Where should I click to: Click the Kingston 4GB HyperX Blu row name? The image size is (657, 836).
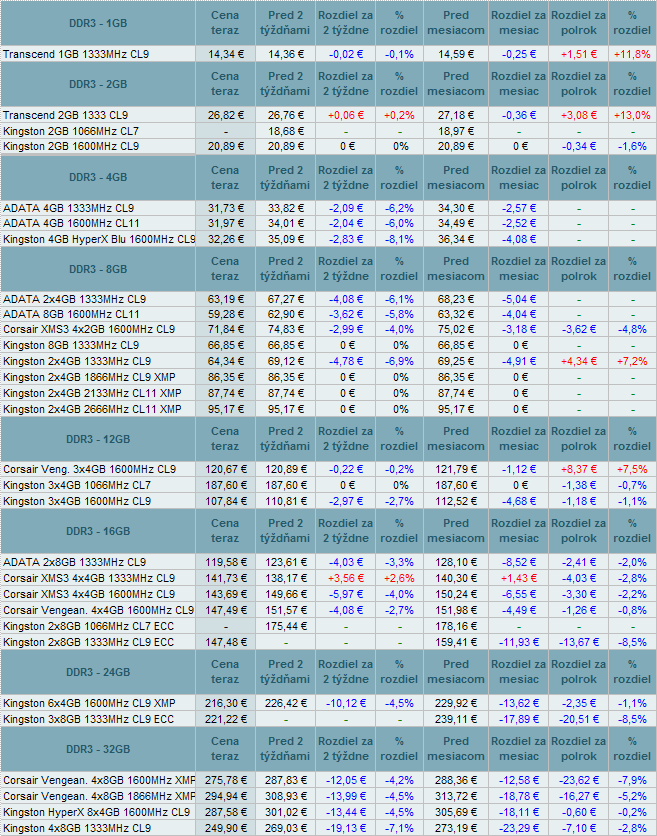tap(99, 239)
